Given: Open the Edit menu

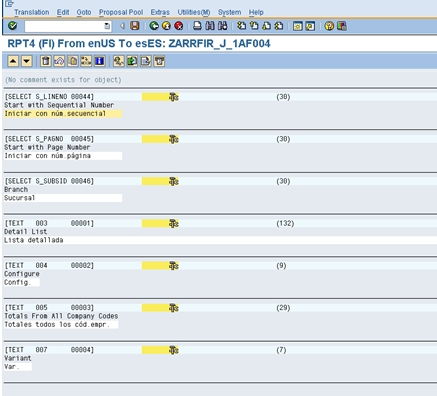Looking at the screenshot, I should (x=63, y=12).
